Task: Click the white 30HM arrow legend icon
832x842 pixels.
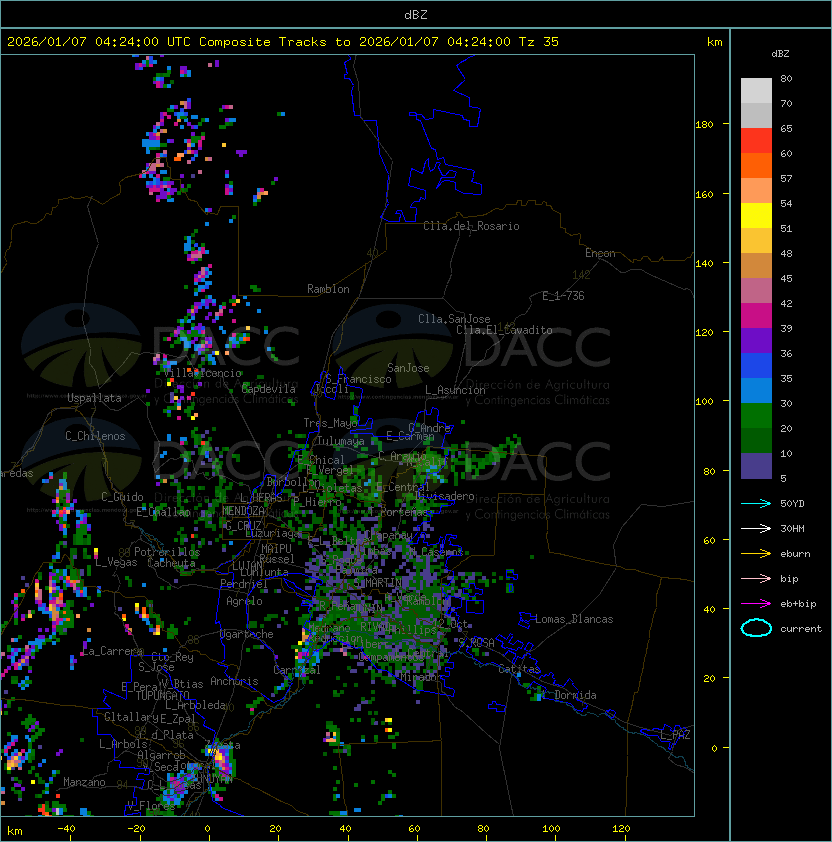Action: point(756,528)
